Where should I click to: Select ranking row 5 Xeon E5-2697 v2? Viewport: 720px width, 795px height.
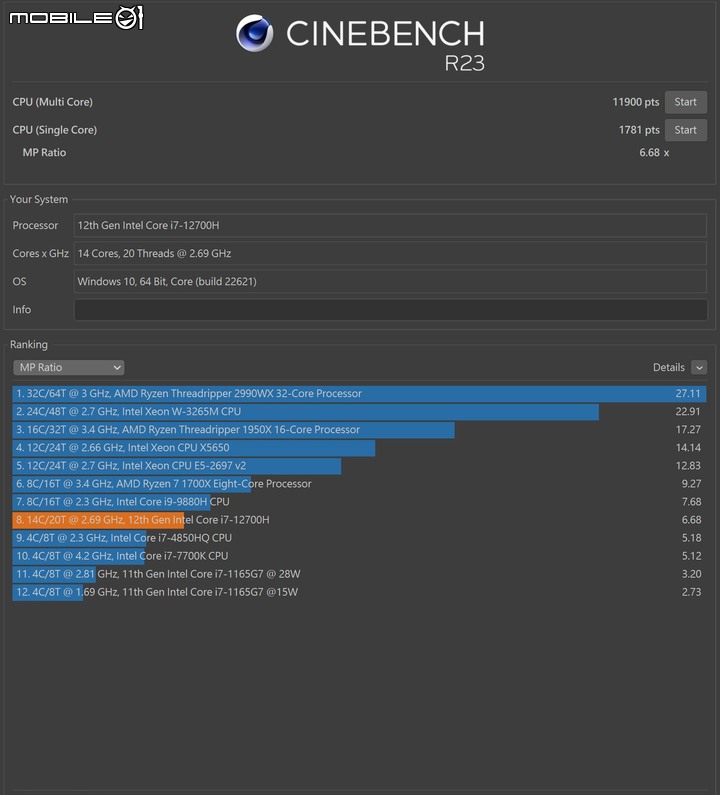pyautogui.click(x=359, y=465)
